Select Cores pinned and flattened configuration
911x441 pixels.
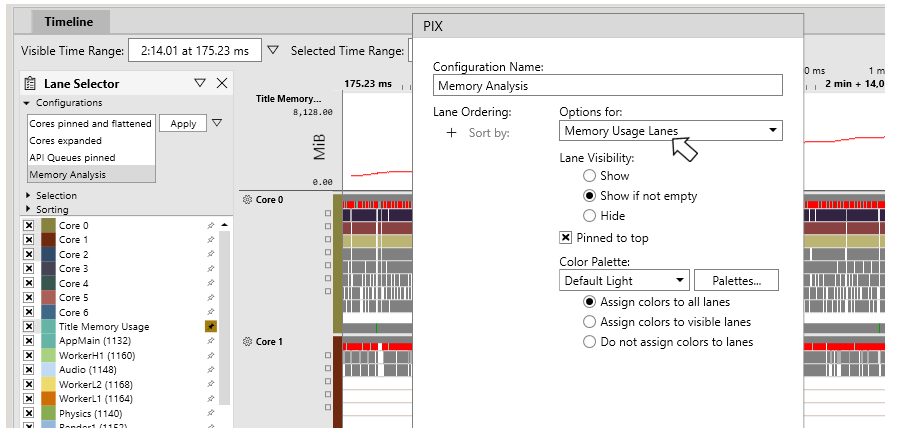91,124
